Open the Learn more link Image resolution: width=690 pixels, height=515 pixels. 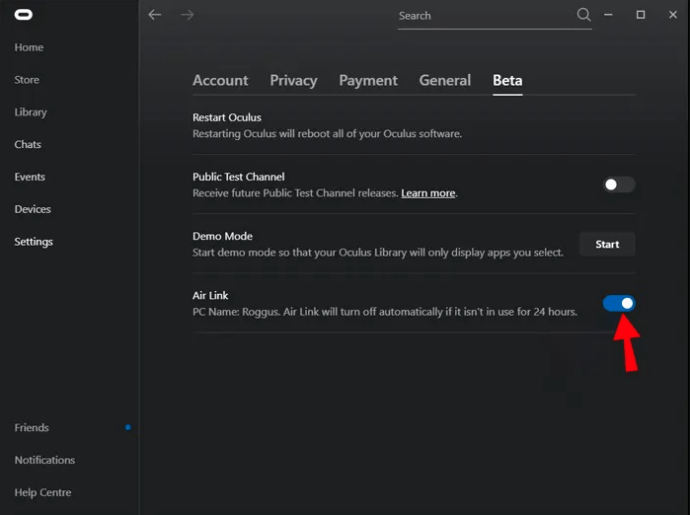(x=428, y=193)
